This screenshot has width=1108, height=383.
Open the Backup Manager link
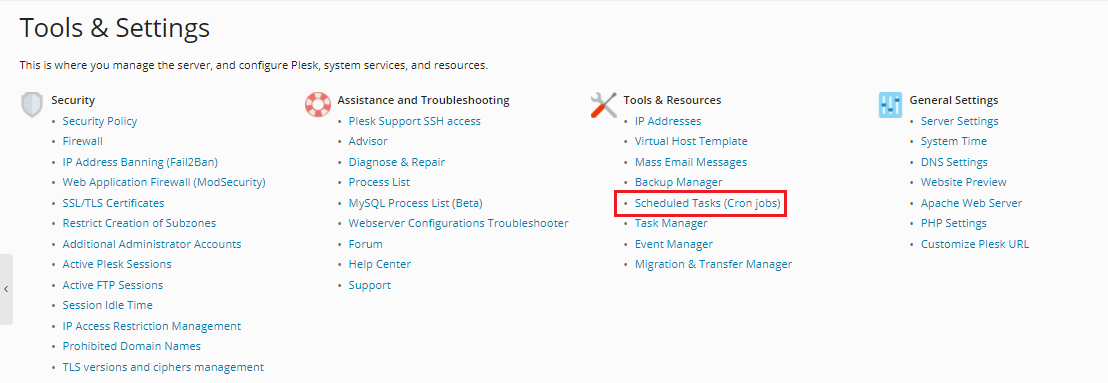(678, 182)
